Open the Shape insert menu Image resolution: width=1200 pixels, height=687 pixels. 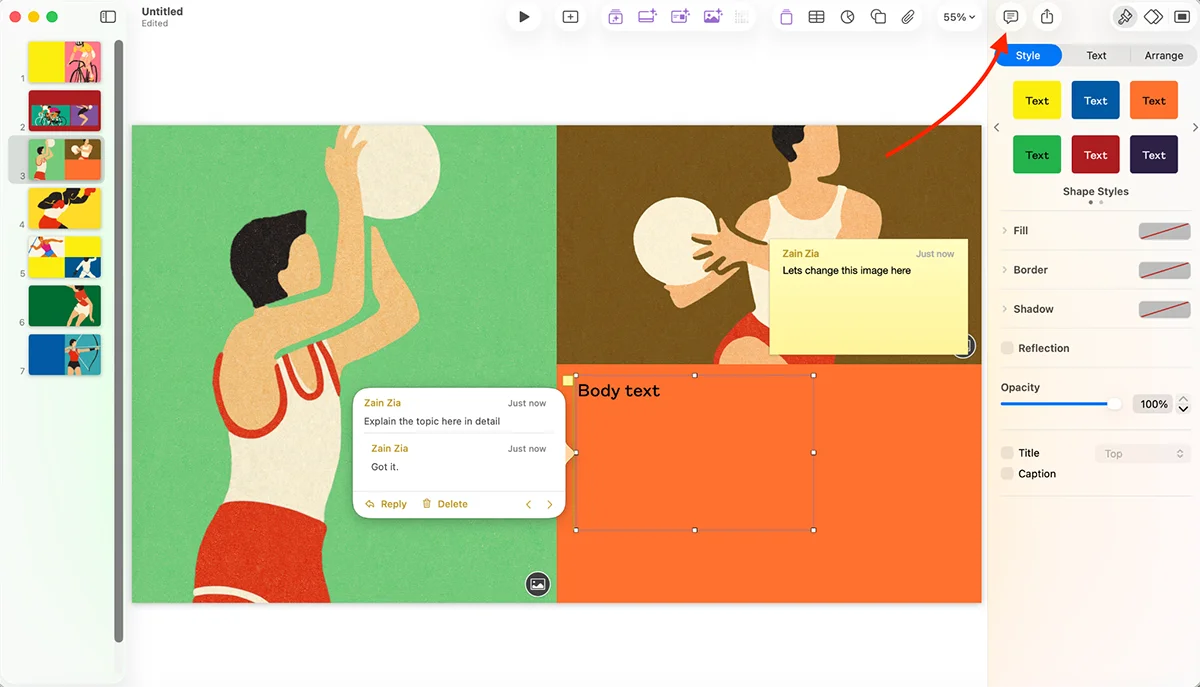coord(878,17)
